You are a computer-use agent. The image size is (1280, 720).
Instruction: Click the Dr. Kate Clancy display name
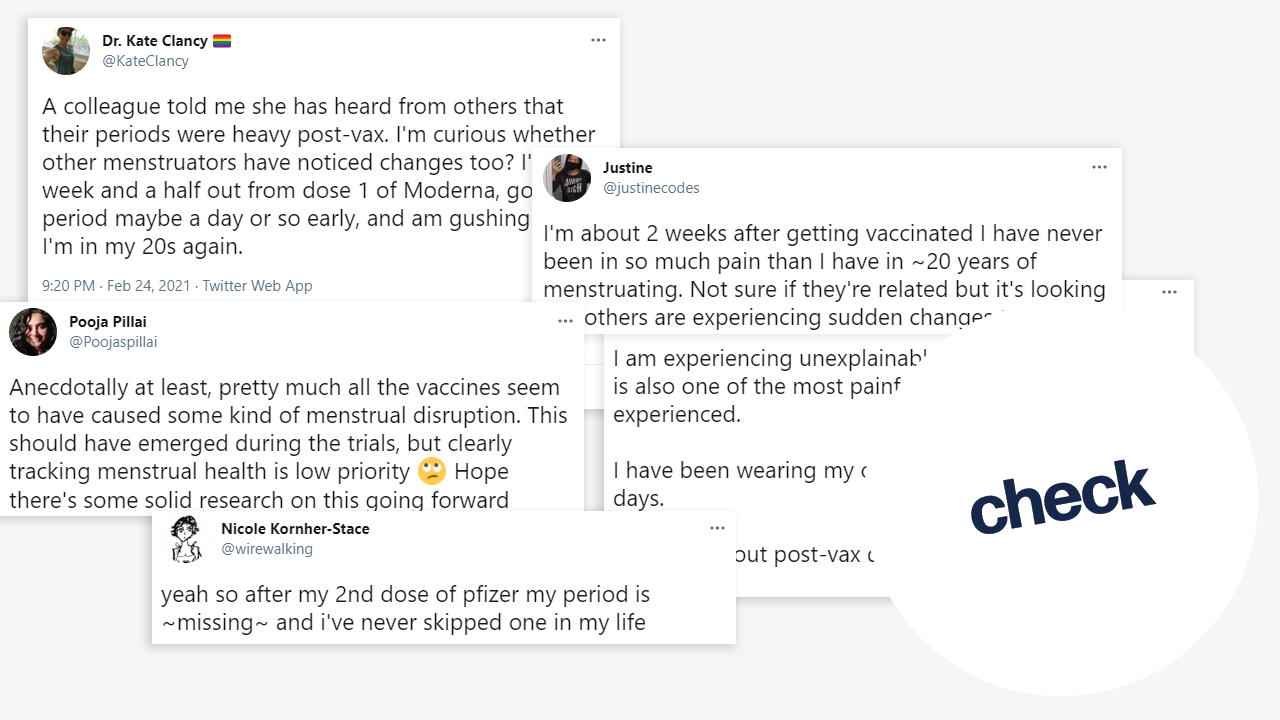(155, 41)
